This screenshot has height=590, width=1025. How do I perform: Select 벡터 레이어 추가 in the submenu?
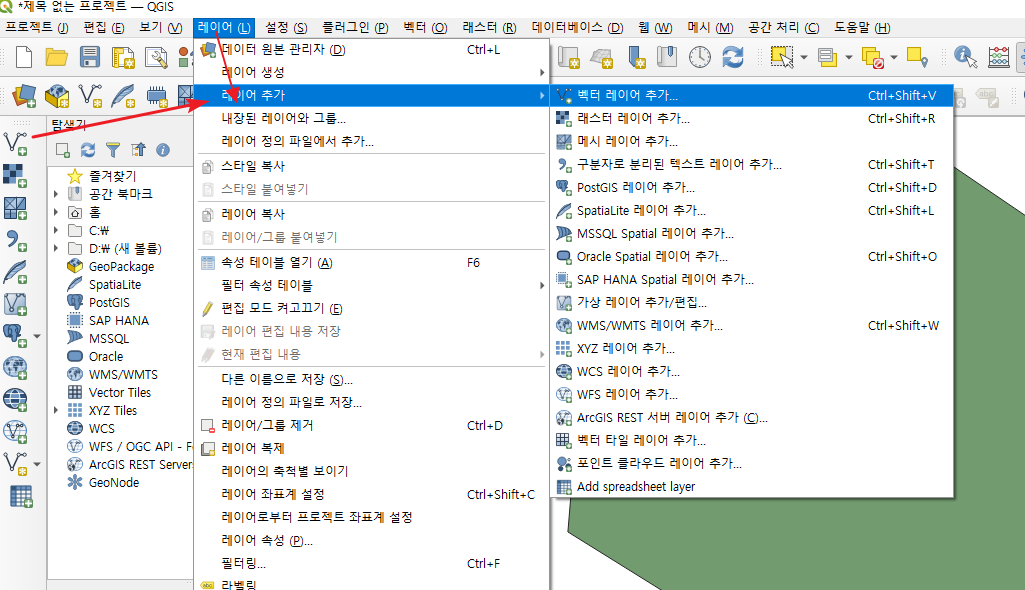pyautogui.click(x=752, y=95)
